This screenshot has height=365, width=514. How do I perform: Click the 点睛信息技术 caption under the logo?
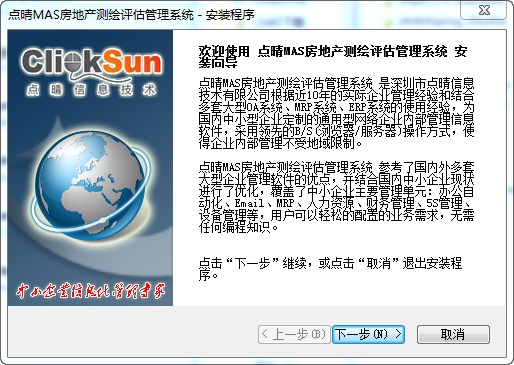coord(91,90)
